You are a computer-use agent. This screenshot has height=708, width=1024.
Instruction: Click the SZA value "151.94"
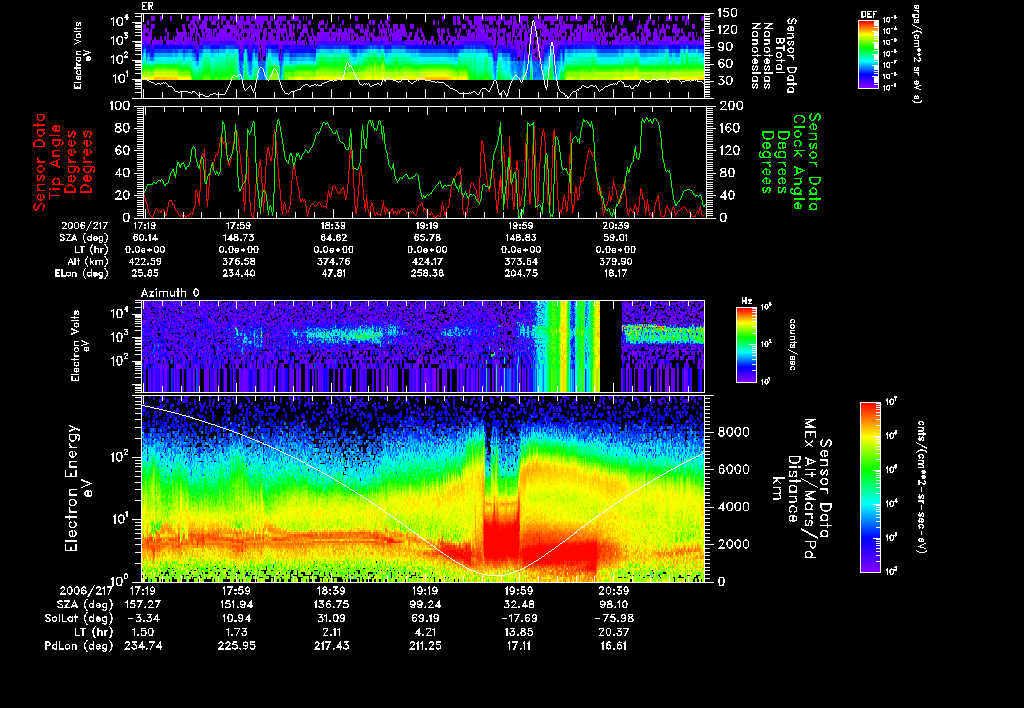236,604
